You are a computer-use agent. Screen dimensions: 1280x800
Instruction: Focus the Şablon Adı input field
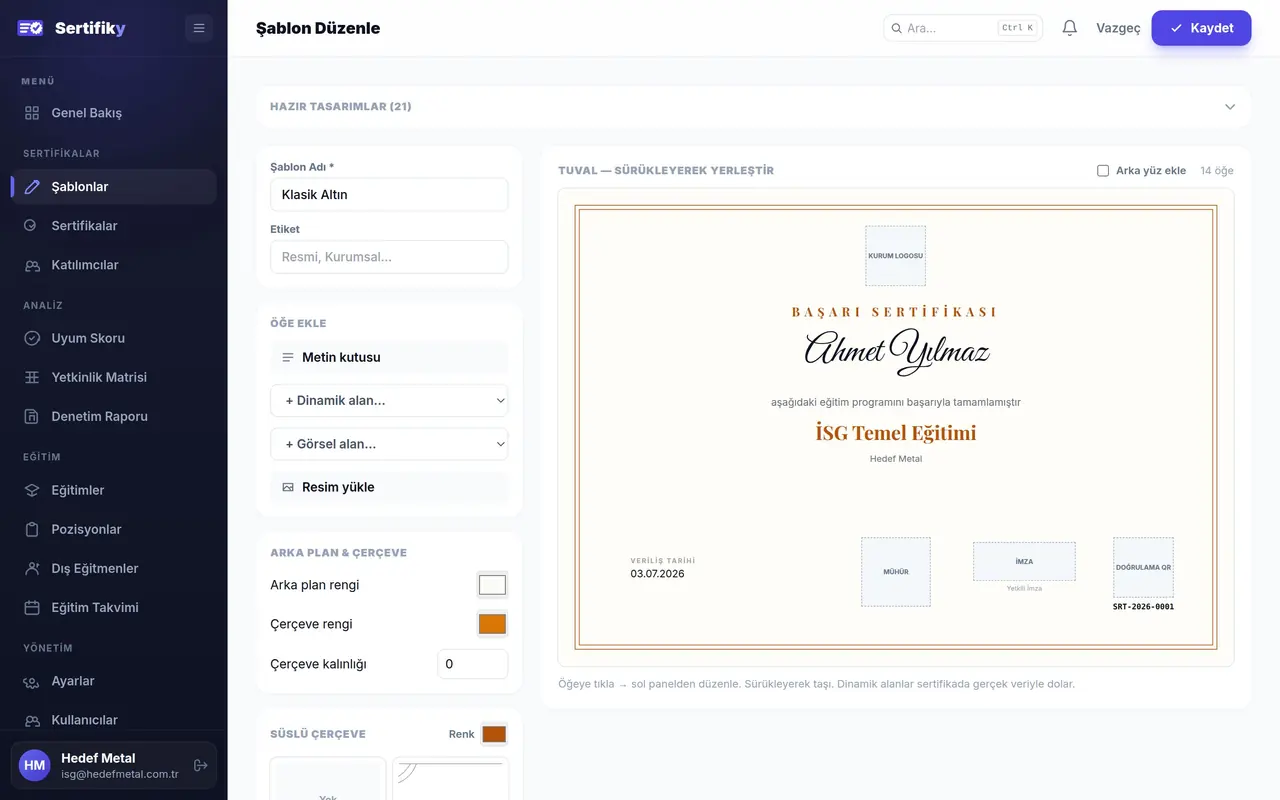[x=389, y=195]
